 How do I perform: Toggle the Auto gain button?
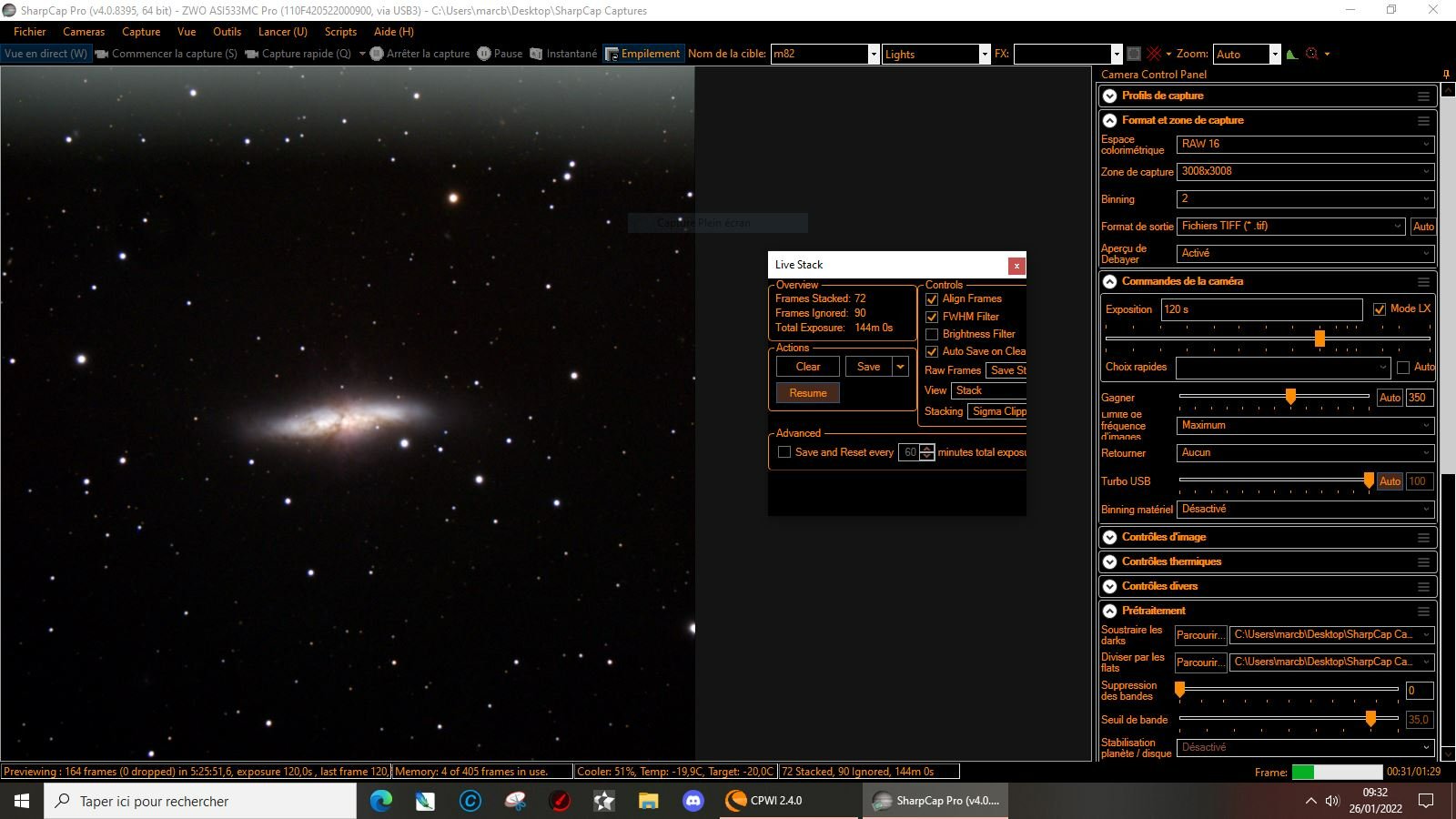[x=1390, y=398]
